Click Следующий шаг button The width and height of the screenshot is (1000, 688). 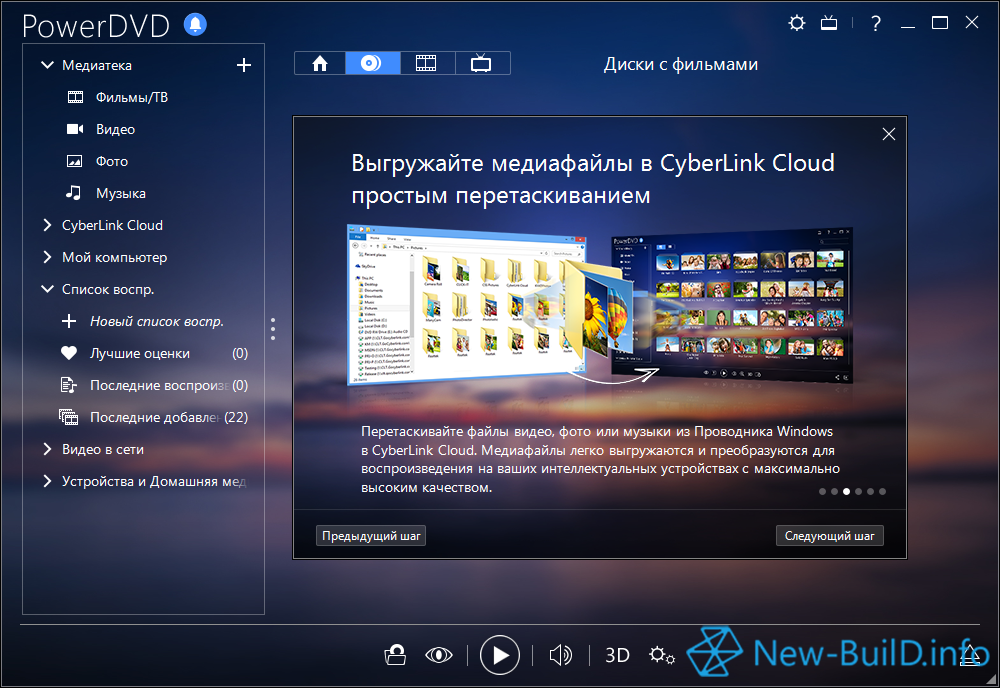tap(829, 536)
